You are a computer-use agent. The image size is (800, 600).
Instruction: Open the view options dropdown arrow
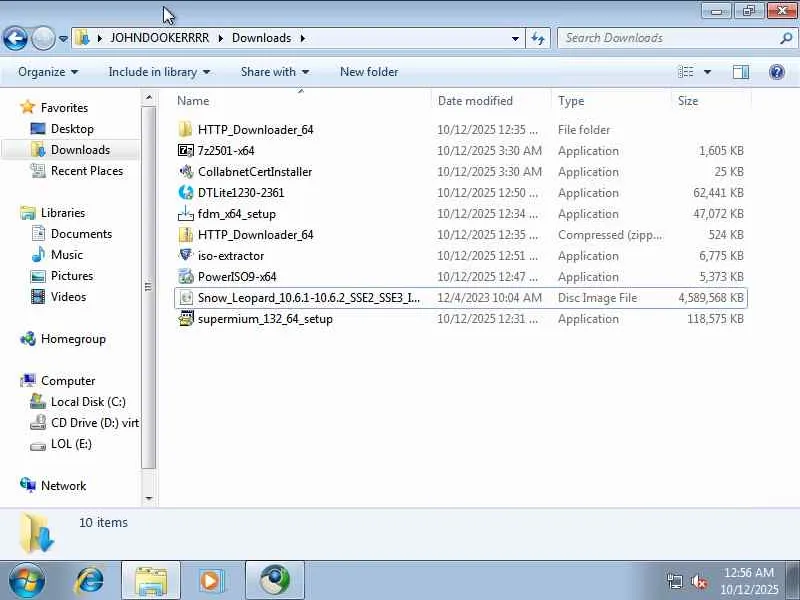point(707,72)
